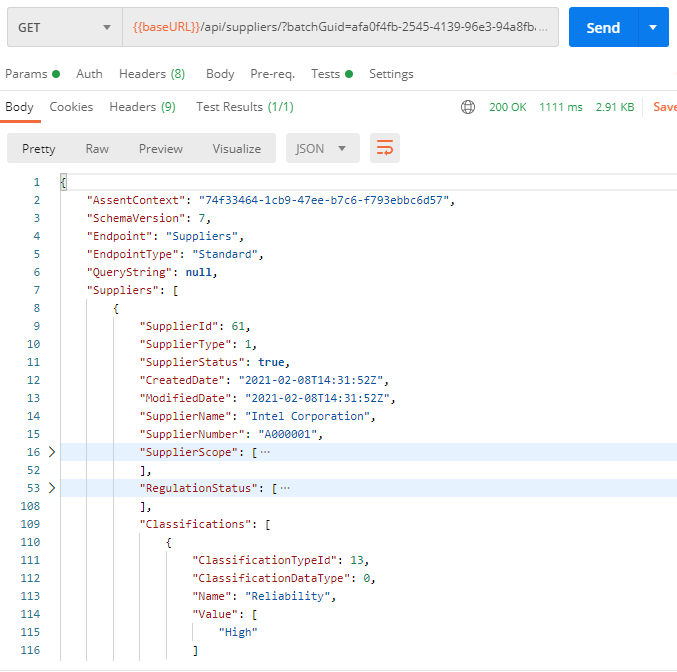The width and height of the screenshot is (677, 672).
Task: Click the CreatedDate timestamp value
Action: (x=311, y=380)
